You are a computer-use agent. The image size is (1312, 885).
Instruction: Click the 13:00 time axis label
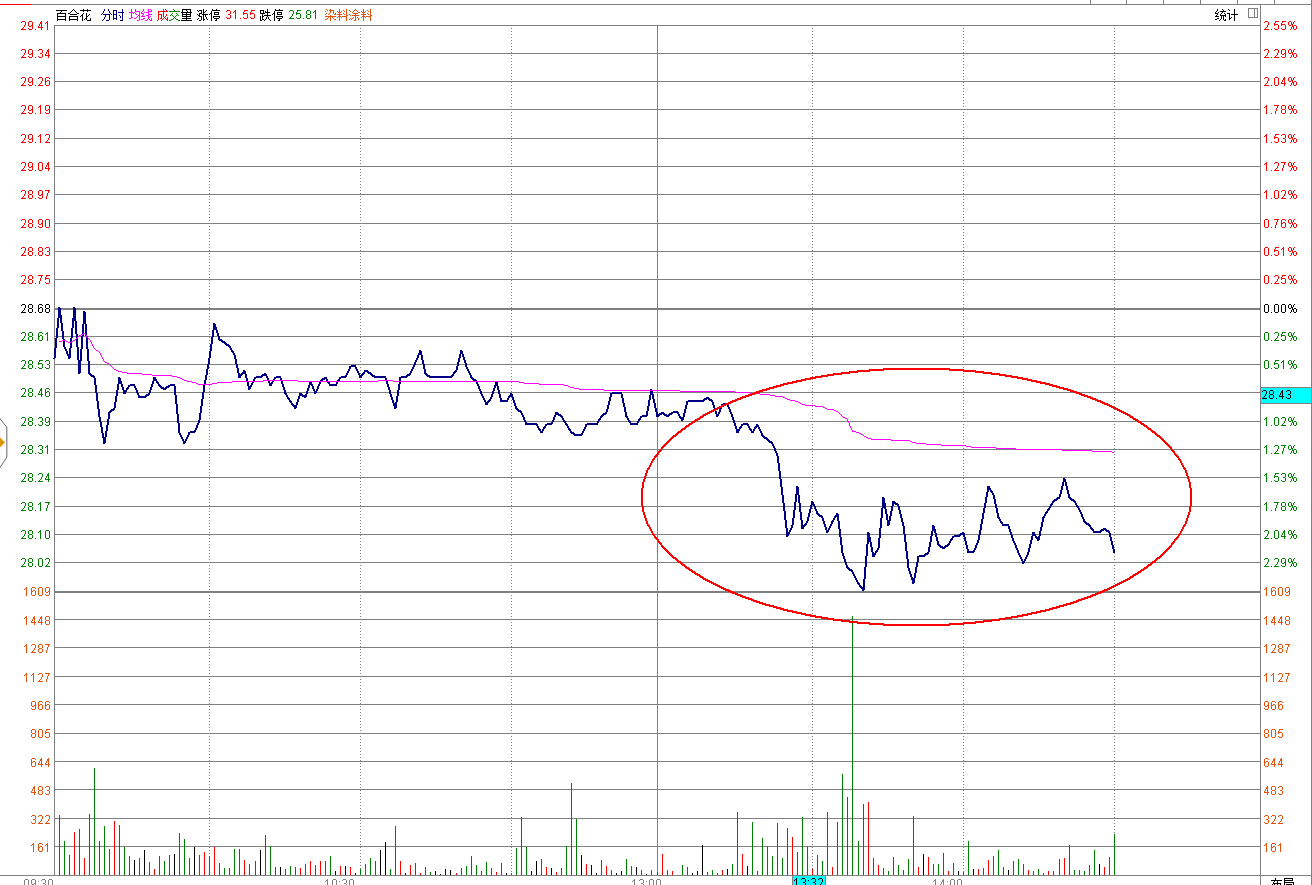(646, 880)
